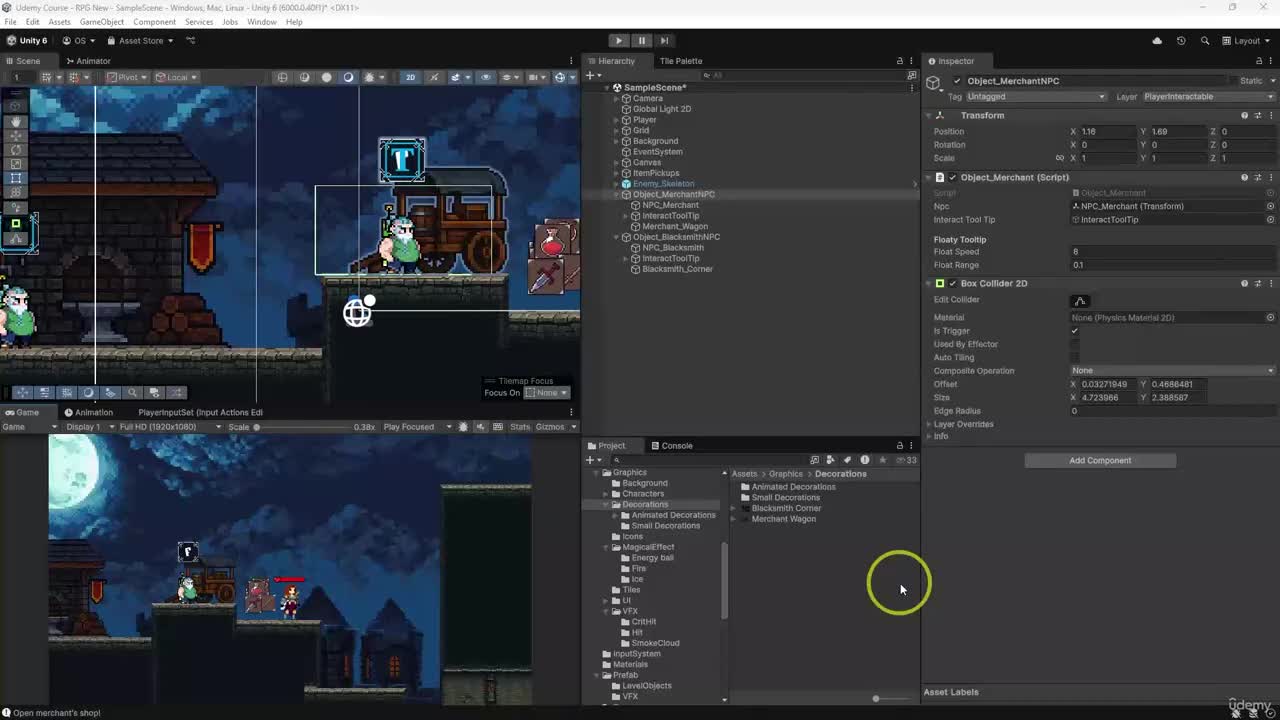Click the version control icon beside Asset Store
The image size is (1280, 720).
tap(191, 41)
